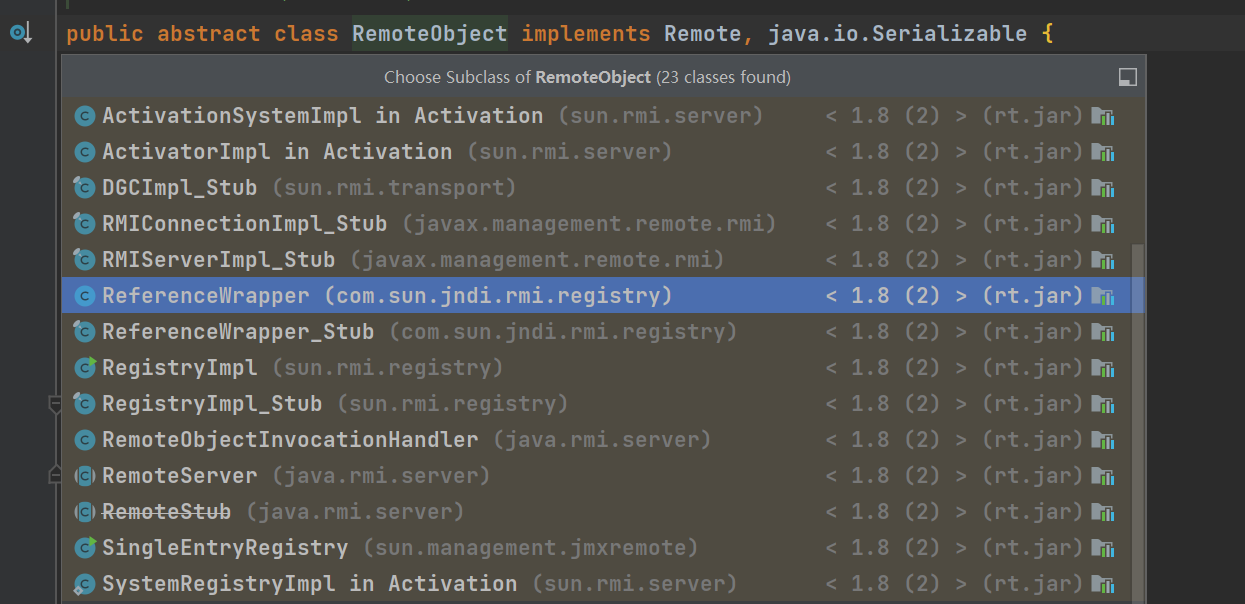The width and height of the screenshot is (1245, 604).
Task: Click the RemoteObject class name in code
Action: tap(429, 34)
